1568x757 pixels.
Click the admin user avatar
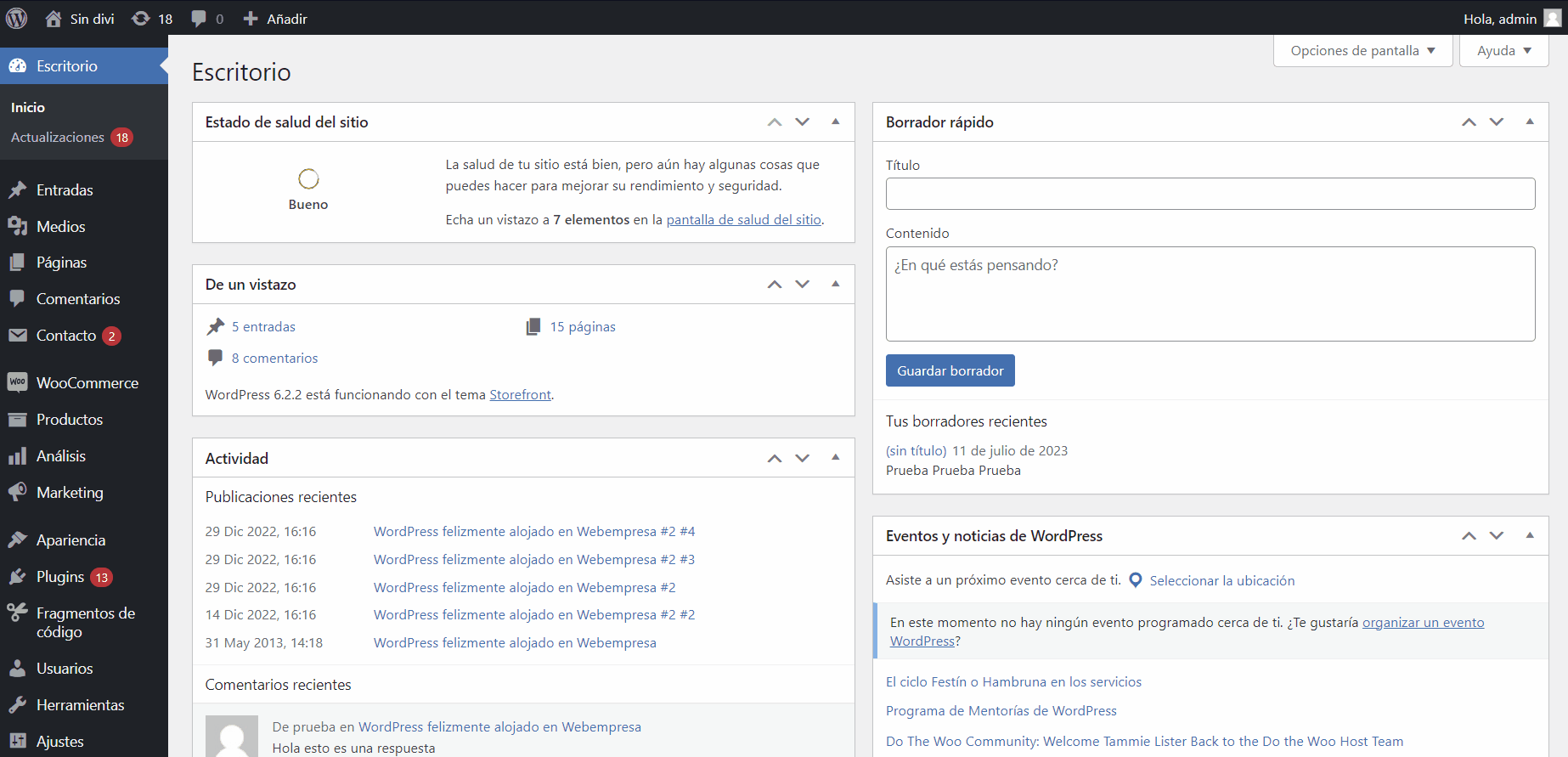pos(1552,19)
